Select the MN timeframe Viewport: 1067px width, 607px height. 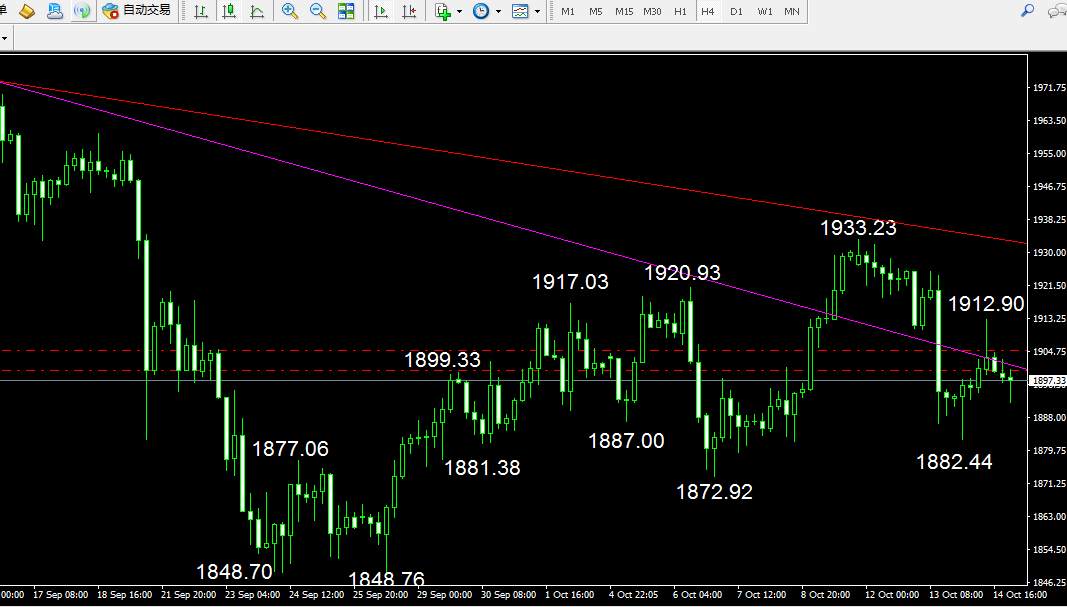[x=792, y=12]
